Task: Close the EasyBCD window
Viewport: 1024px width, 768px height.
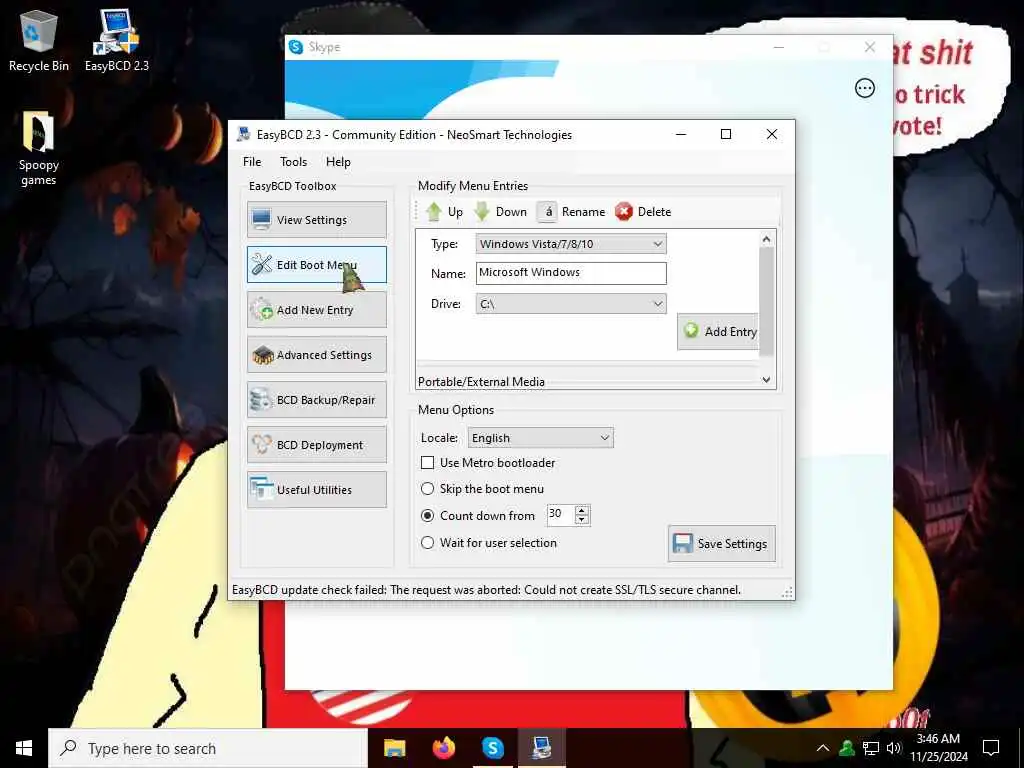Action: (771, 134)
